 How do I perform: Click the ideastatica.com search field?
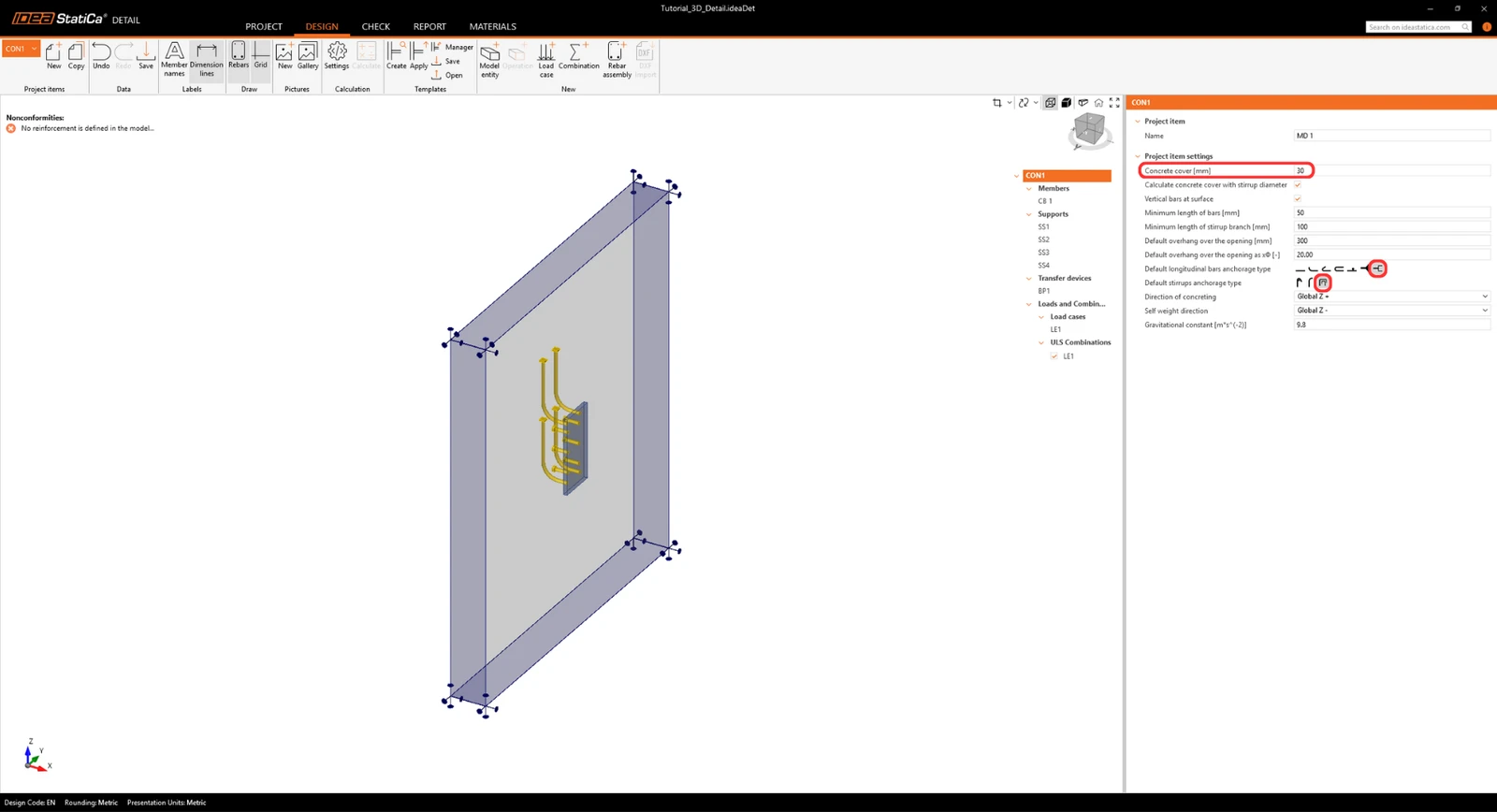[1418, 27]
